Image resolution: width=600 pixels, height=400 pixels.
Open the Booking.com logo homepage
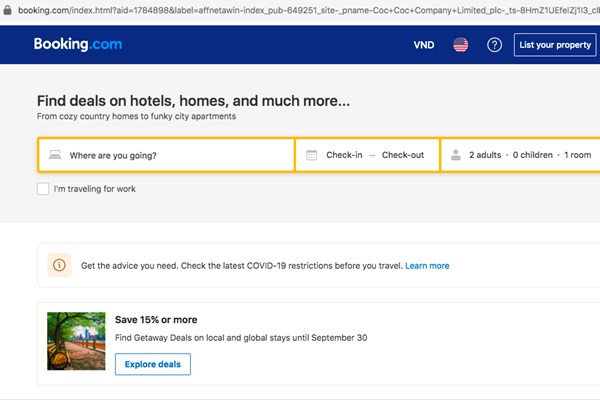[78, 44]
